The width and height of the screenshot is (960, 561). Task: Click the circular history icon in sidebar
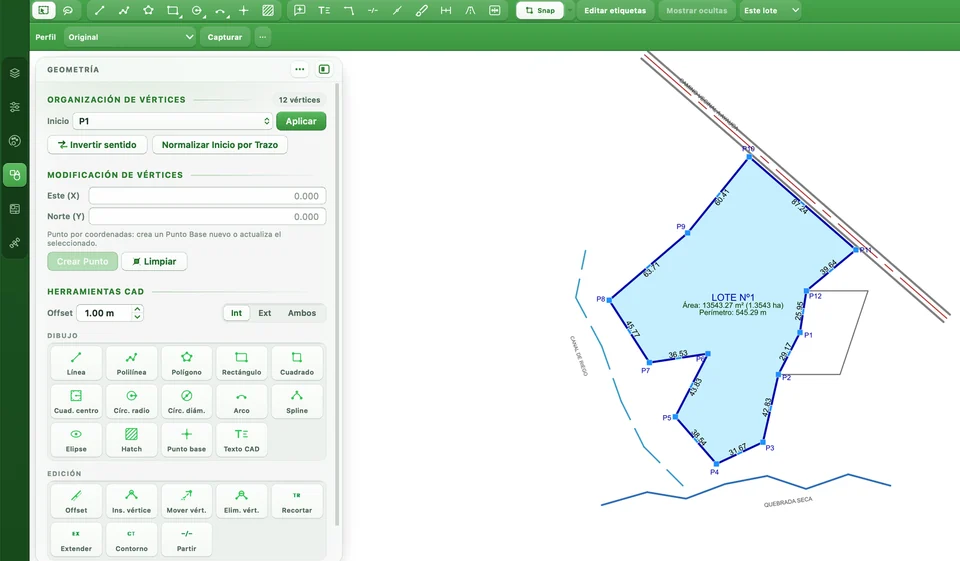point(15,141)
